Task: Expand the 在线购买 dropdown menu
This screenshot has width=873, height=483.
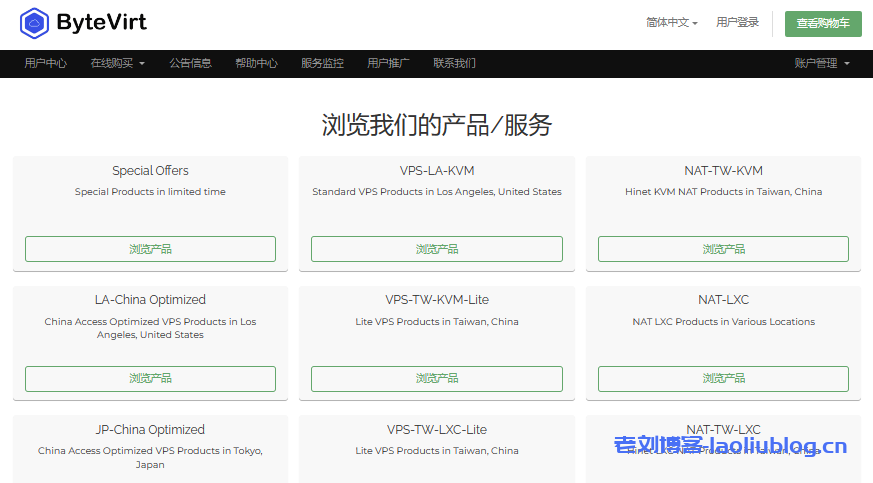Action: [117, 63]
